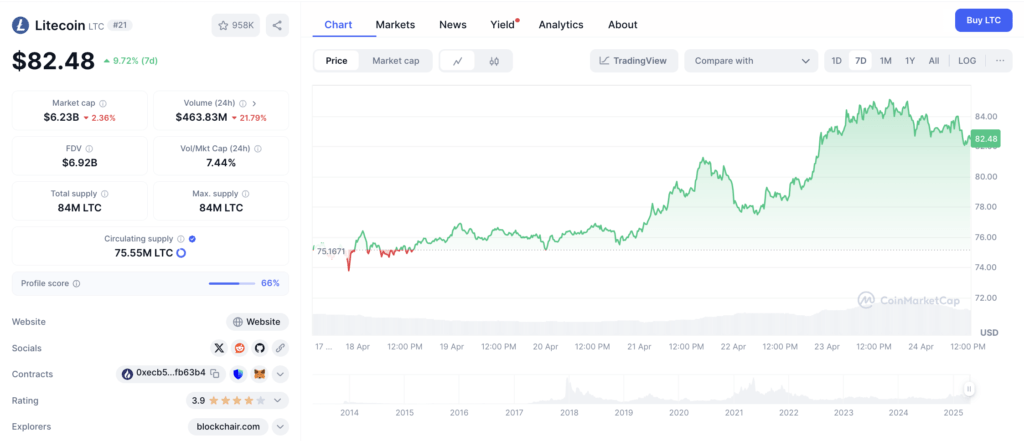Click the $82.48 price heading
Screen dimensions: 1024x441
point(54,61)
